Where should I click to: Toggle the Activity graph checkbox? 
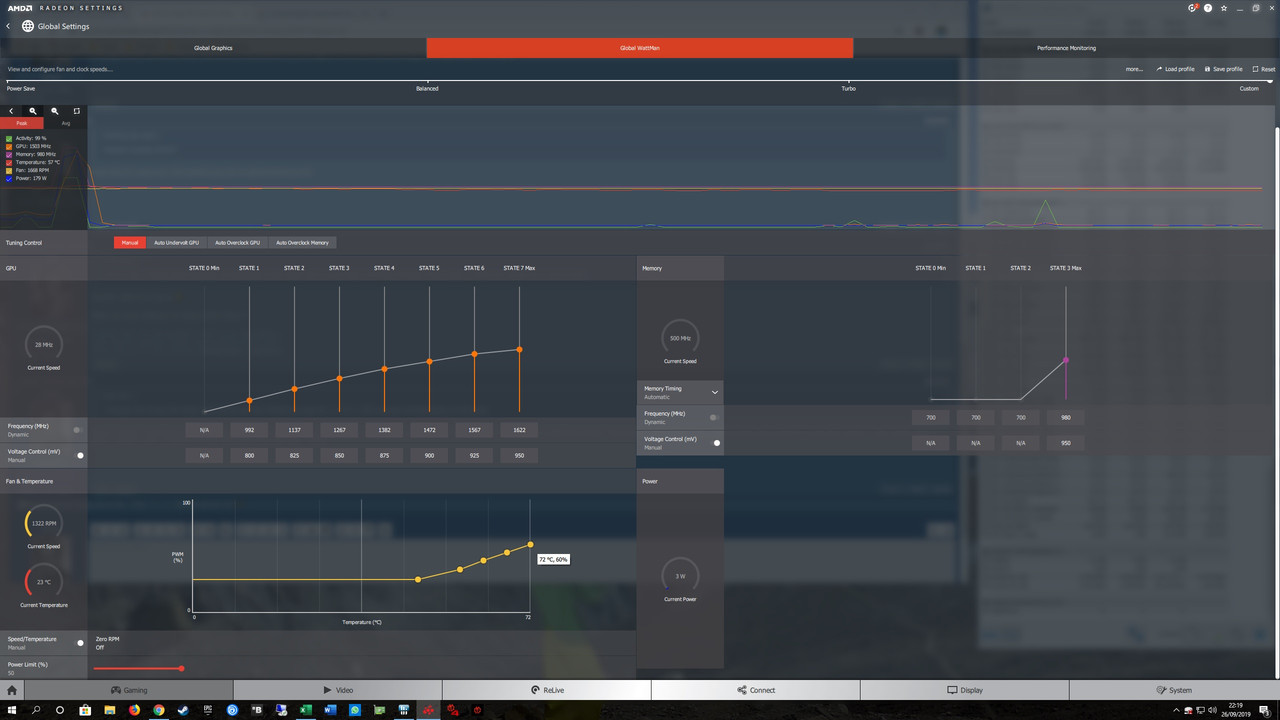coord(9,138)
